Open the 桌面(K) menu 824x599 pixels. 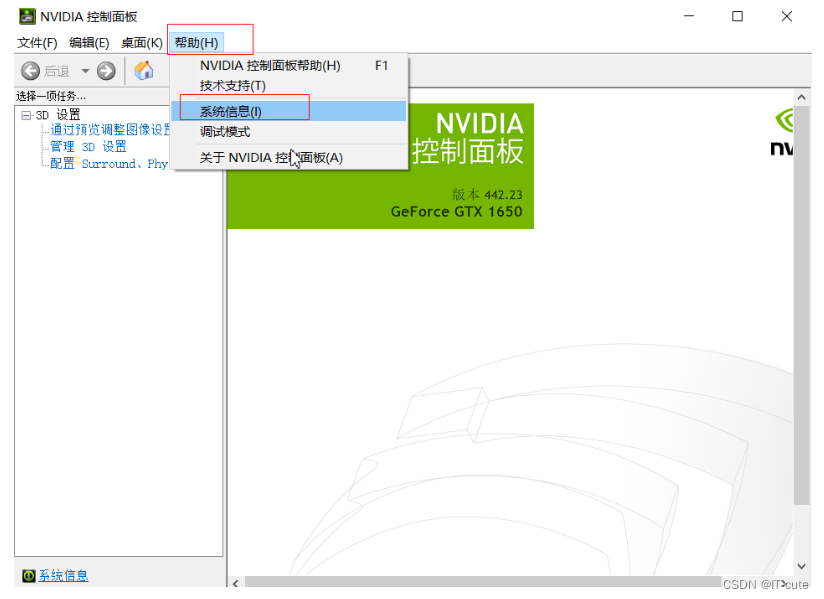142,43
